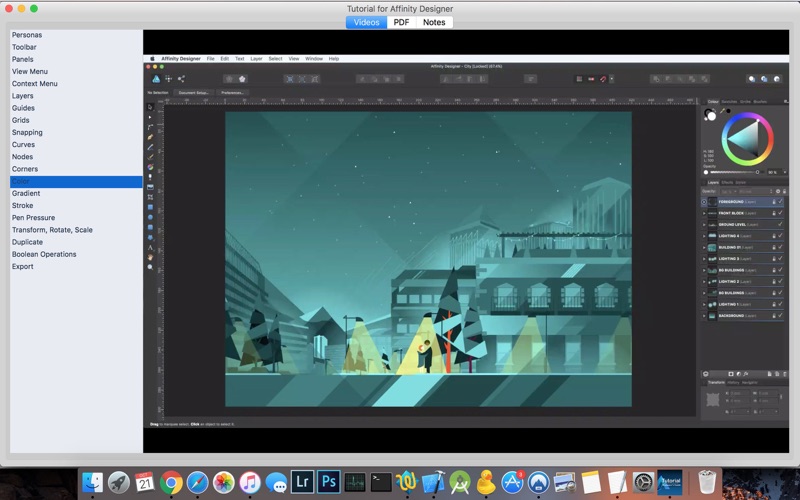Viewport: 800px width, 500px height.
Task: Expand the LIGHTING 3 layer group
Action: click(704, 259)
